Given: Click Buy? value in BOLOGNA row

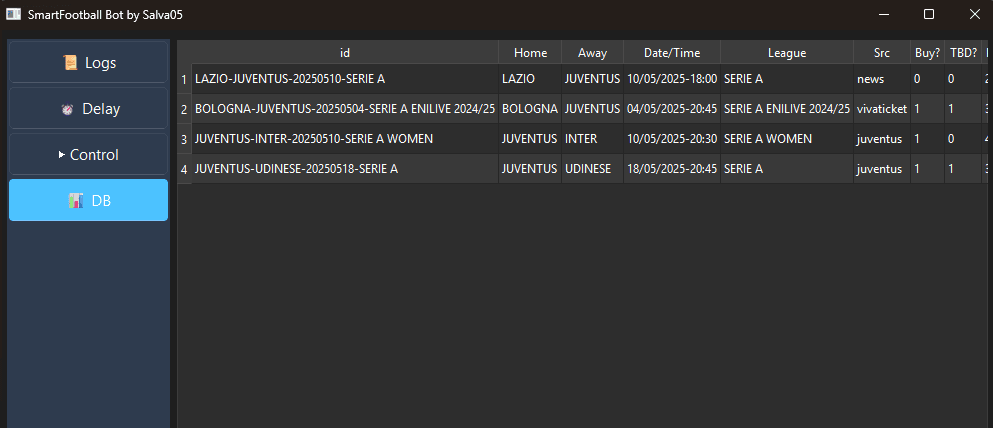Looking at the screenshot, I should (x=927, y=109).
